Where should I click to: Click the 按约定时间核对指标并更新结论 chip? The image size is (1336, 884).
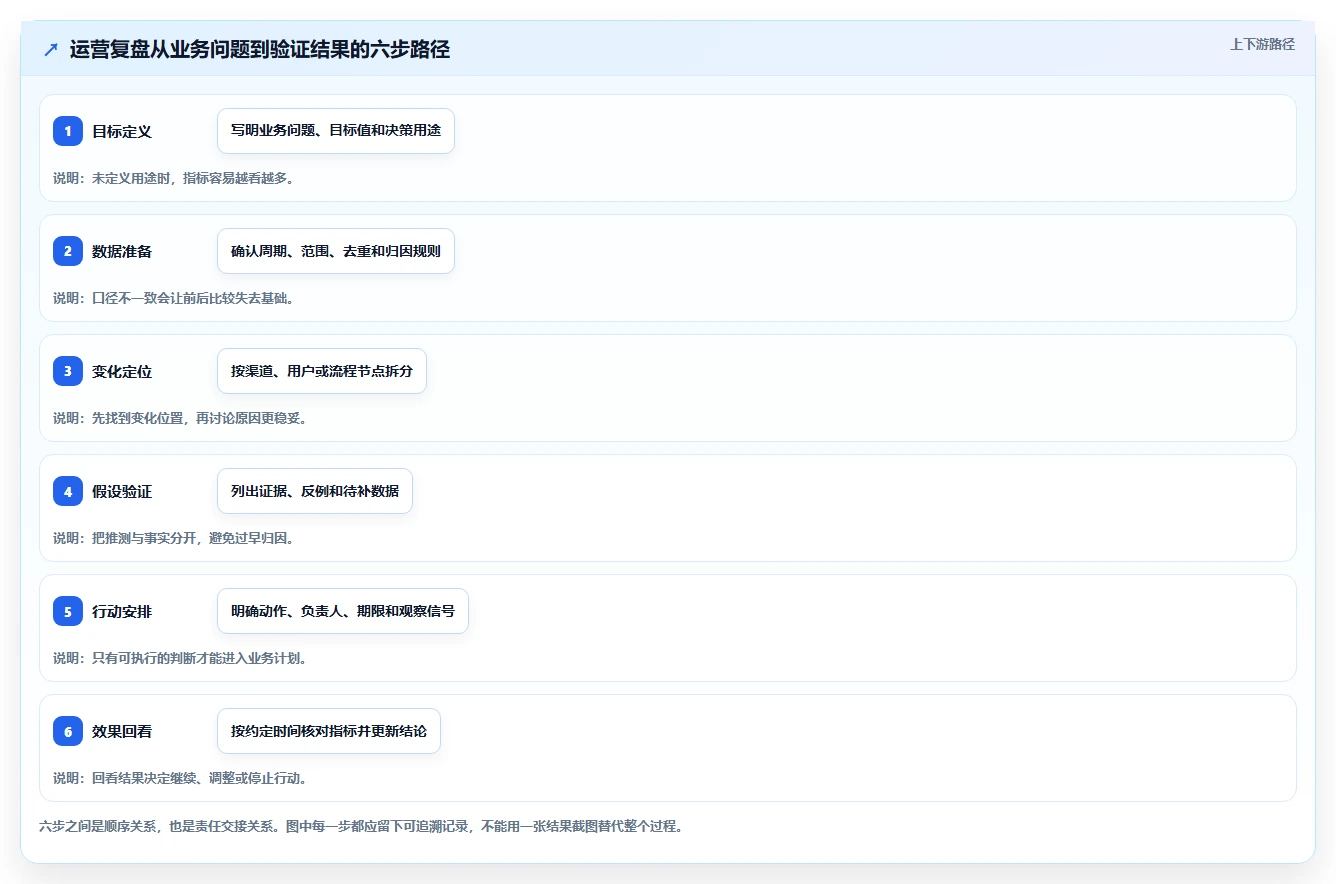pos(329,731)
